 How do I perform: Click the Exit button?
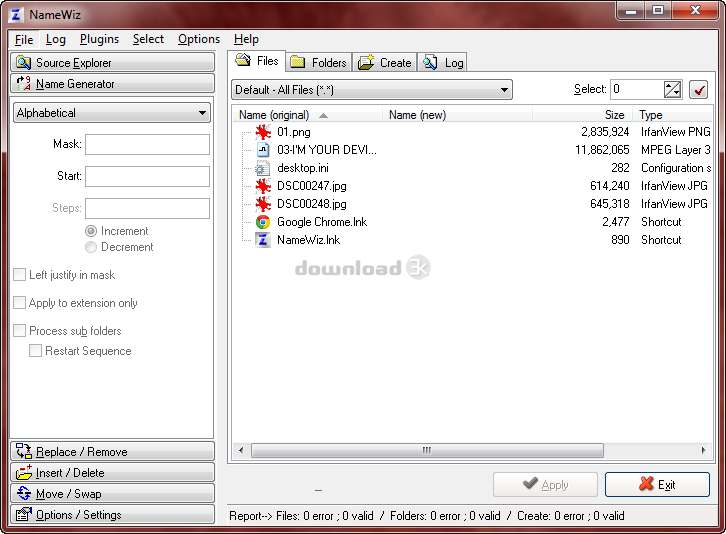pos(657,484)
